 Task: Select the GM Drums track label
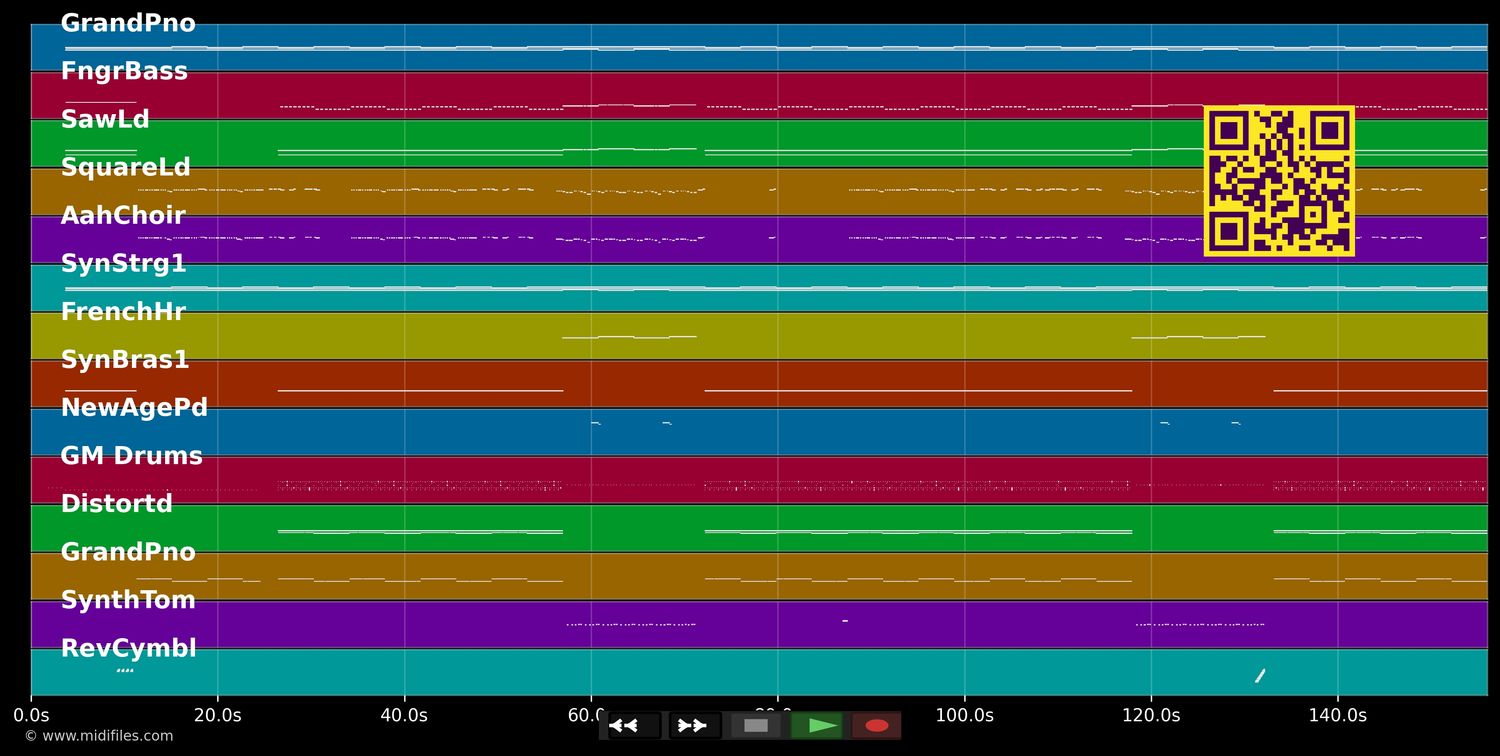131,456
